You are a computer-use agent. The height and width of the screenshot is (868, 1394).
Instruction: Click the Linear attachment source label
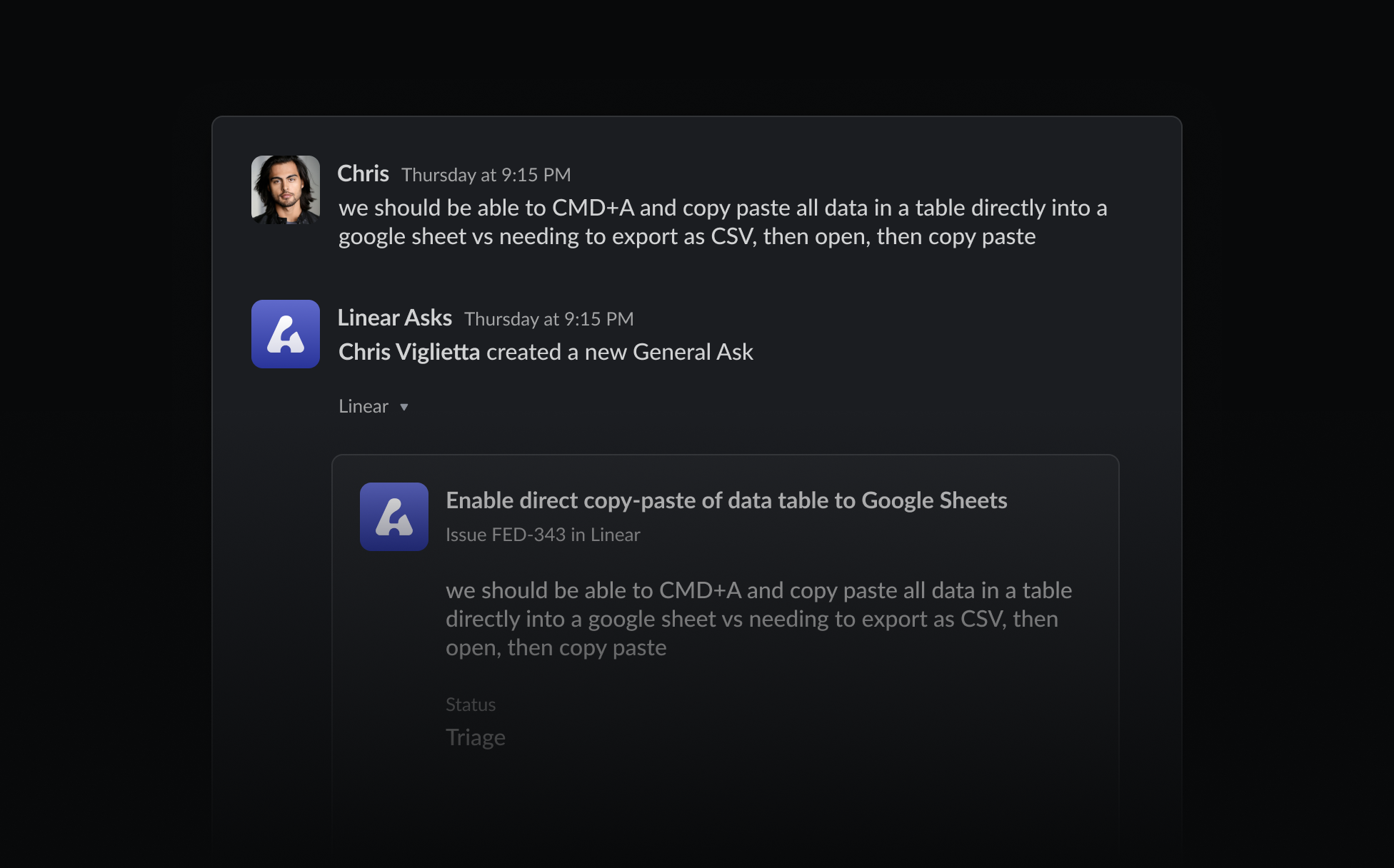[x=363, y=407]
